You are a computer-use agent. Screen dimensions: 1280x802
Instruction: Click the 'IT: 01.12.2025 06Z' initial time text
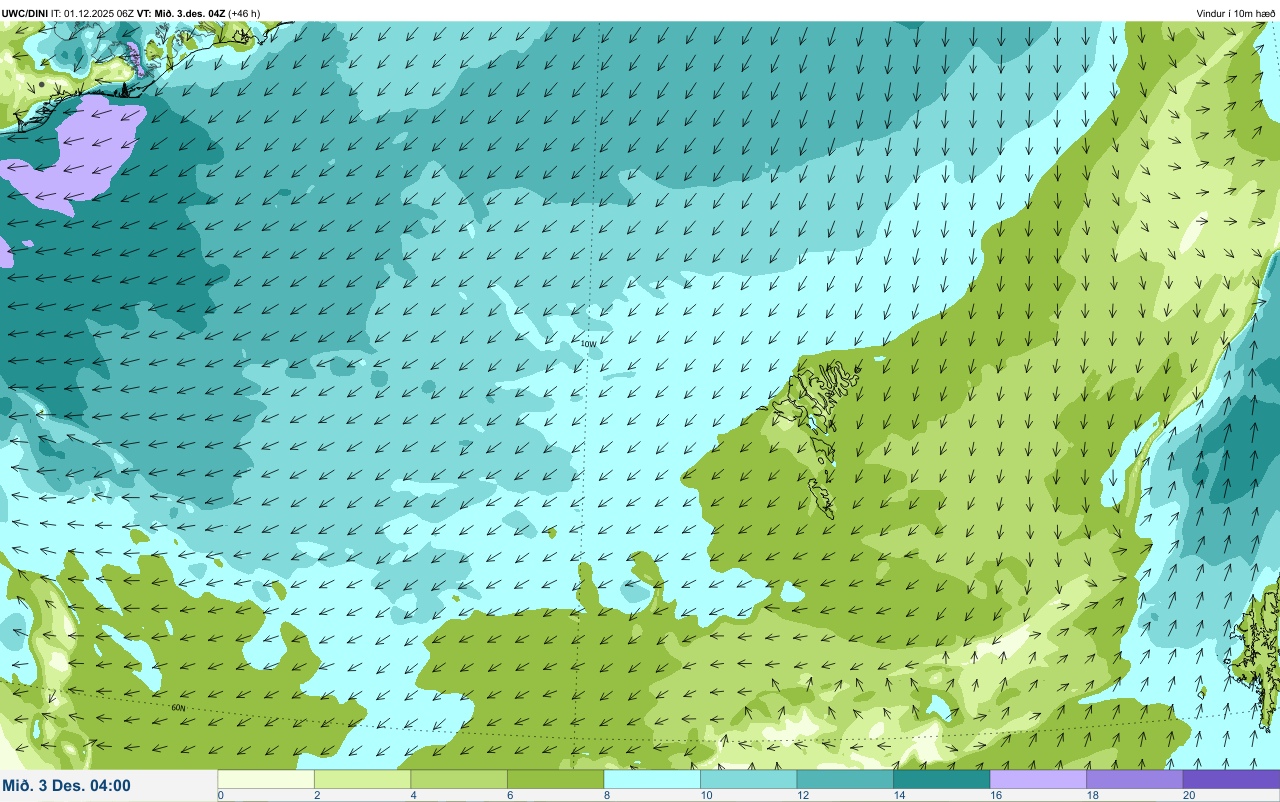click(x=93, y=13)
